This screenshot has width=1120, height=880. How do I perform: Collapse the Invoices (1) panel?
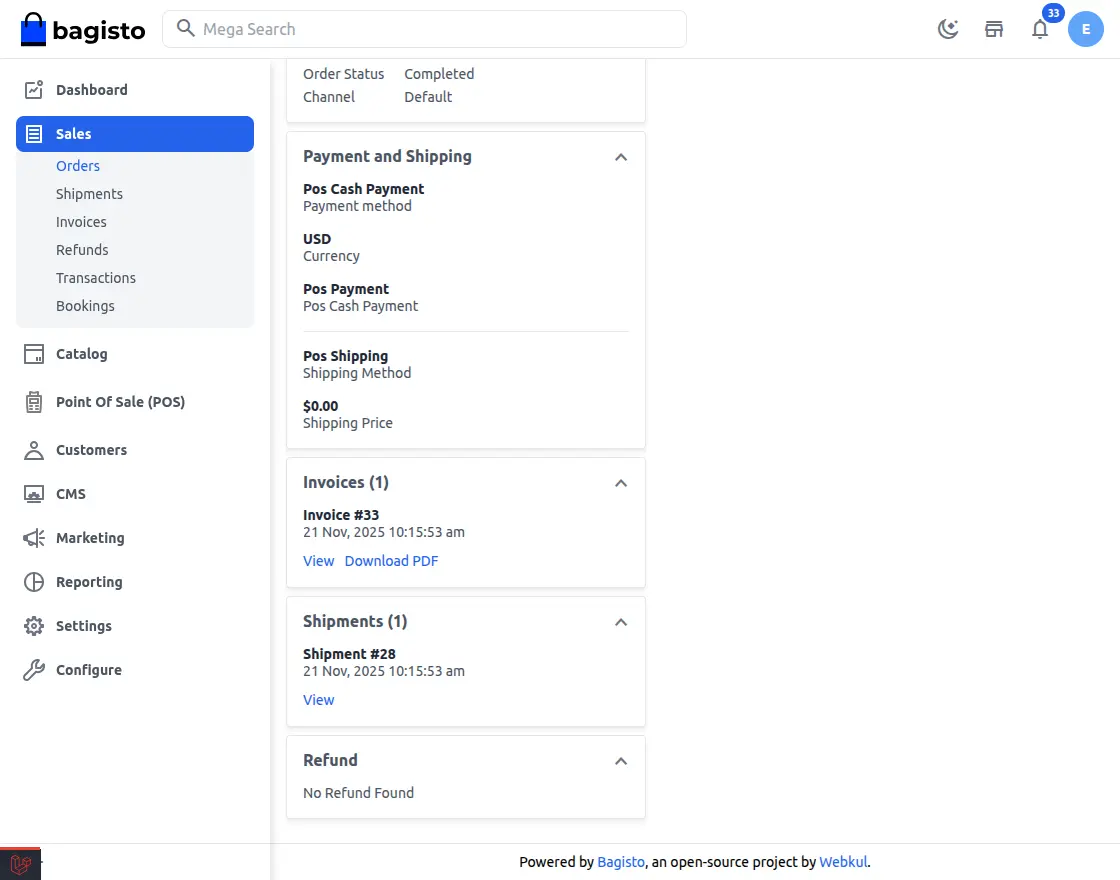[x=621, y=483]
